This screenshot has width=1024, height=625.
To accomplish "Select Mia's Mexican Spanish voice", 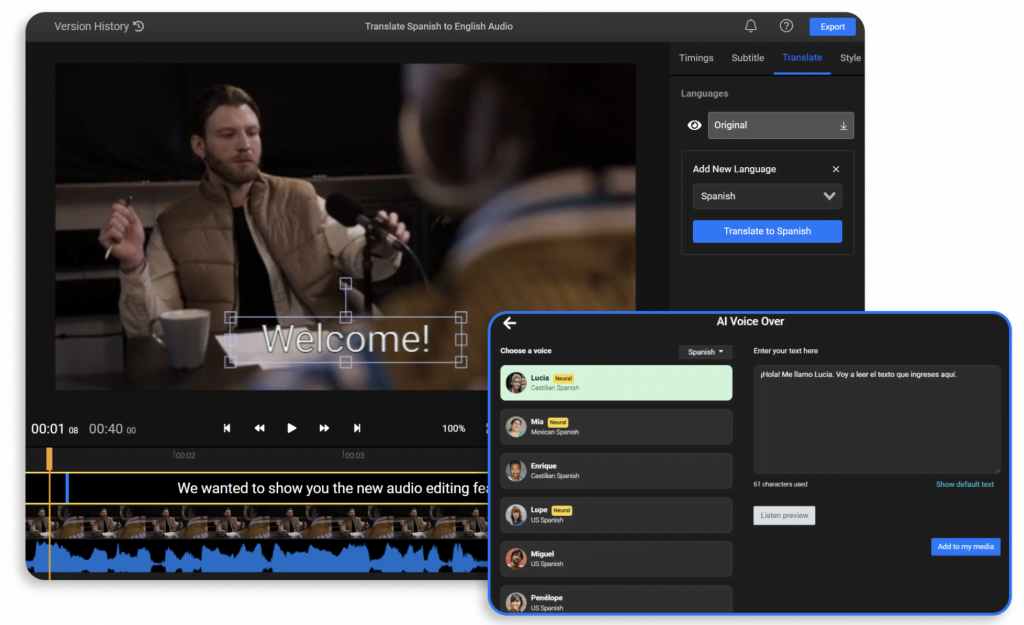I will click(616, 427).
